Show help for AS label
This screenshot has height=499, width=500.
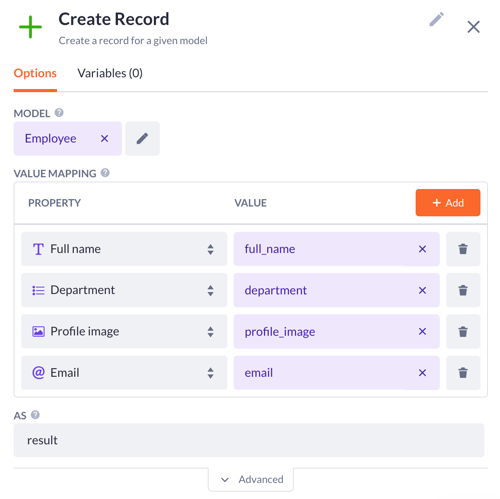click(x=35, y=415)
